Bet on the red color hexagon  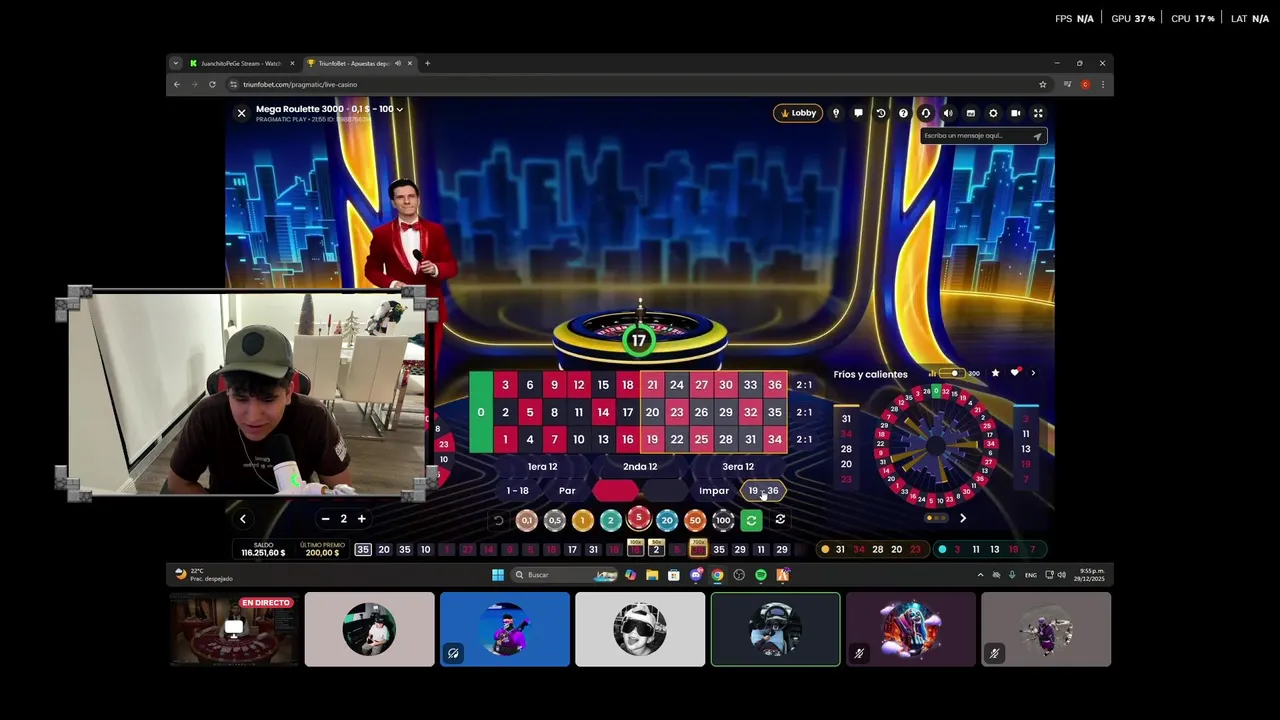(x=615, y=491)
